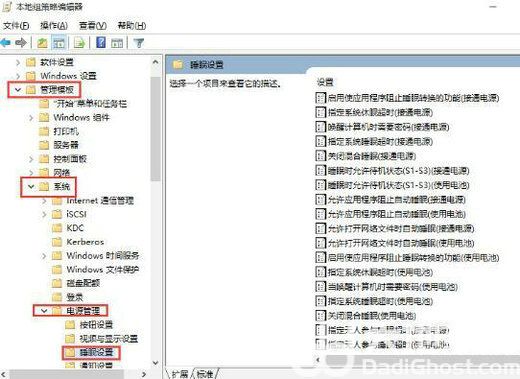520x379 pixels.
Task: Select policy 允许打开网络文件时自动睡眠(接通电源)
Action: (395, 229)
